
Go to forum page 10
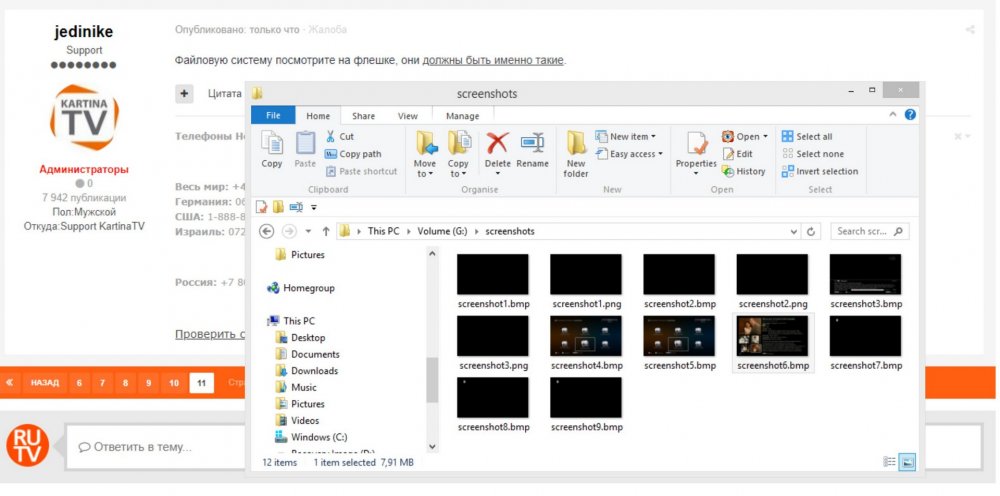(174, 383)
